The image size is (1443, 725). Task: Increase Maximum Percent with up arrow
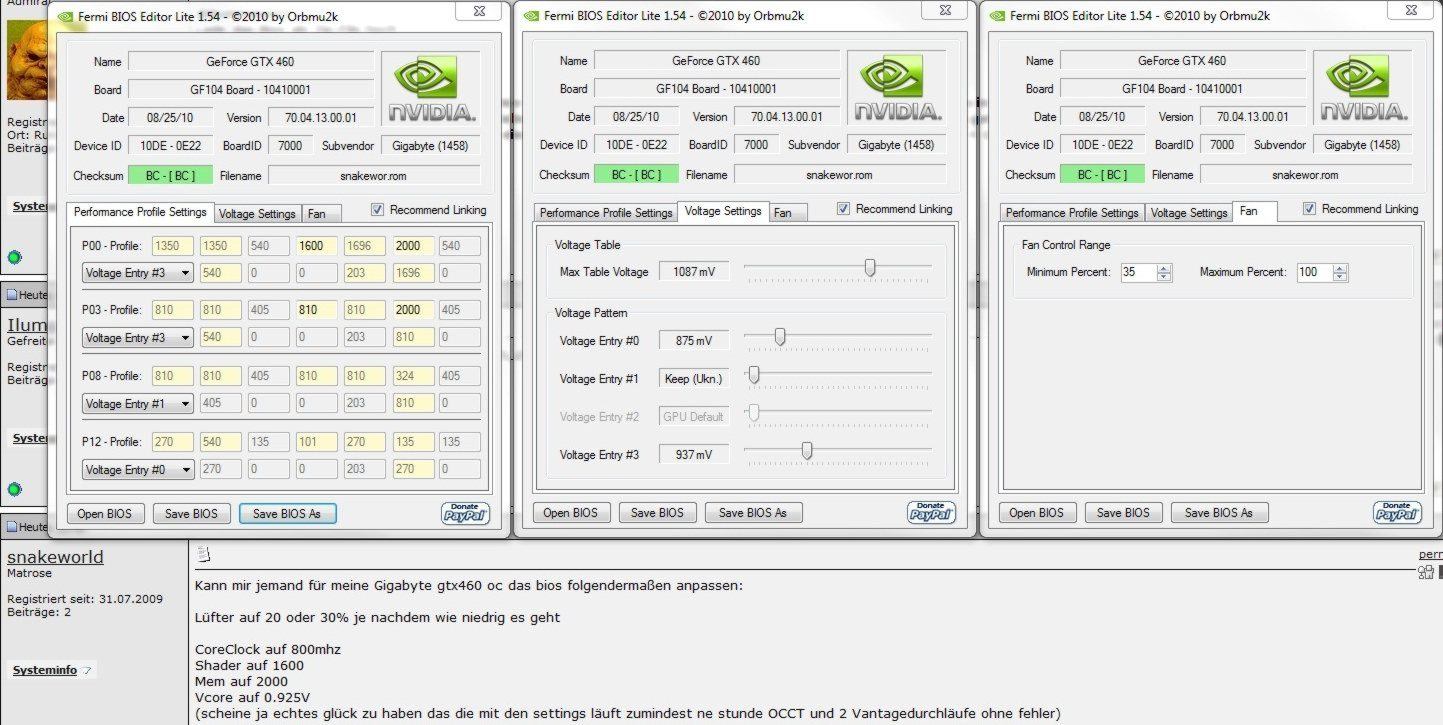(1340, 268)
